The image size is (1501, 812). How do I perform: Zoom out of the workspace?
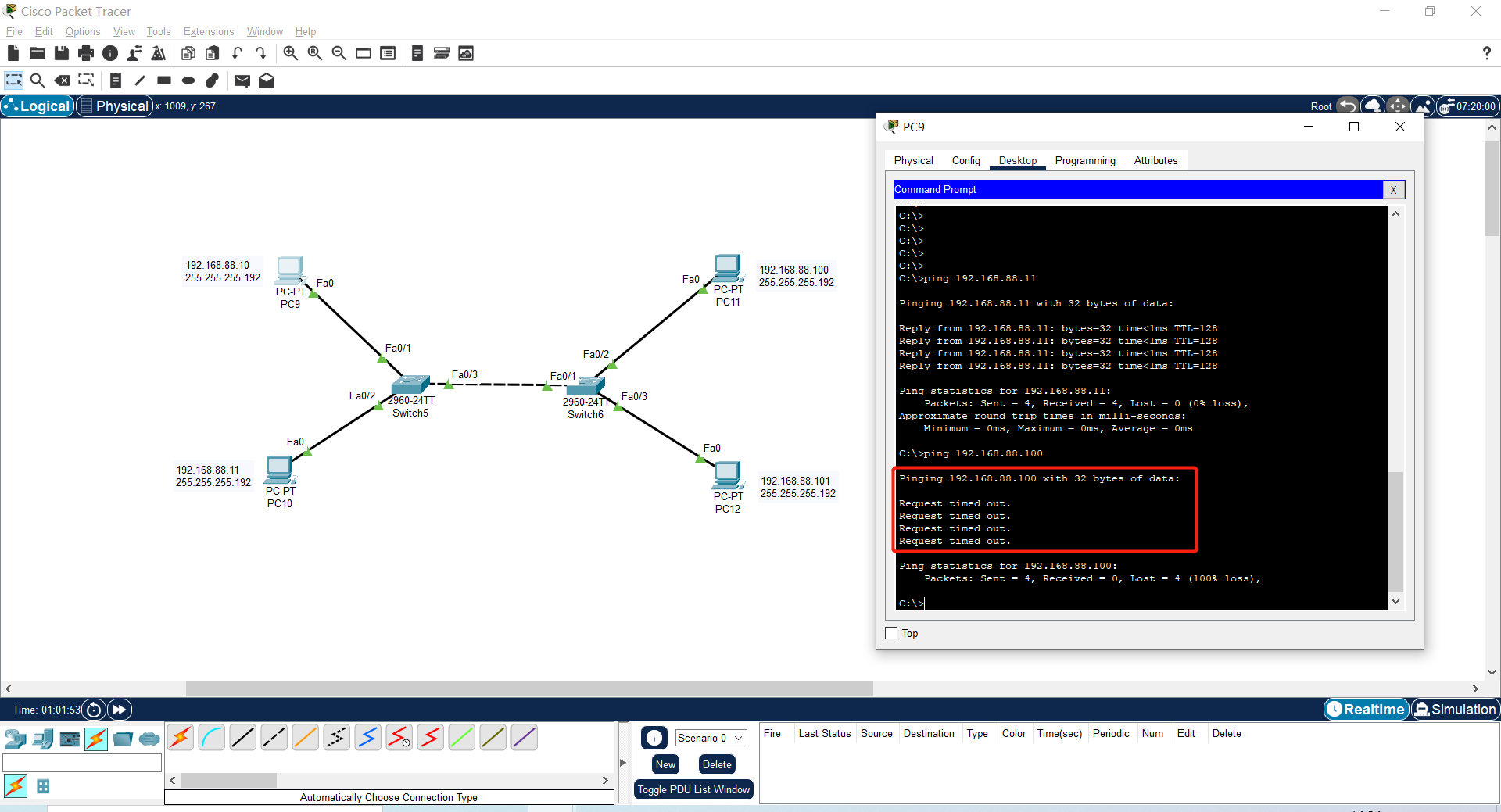339,53
